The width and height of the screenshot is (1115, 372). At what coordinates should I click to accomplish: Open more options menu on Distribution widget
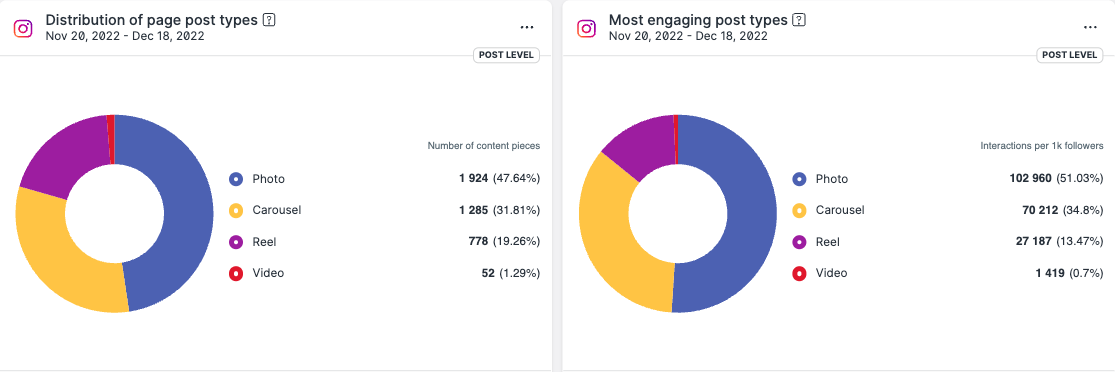(527, 27)
